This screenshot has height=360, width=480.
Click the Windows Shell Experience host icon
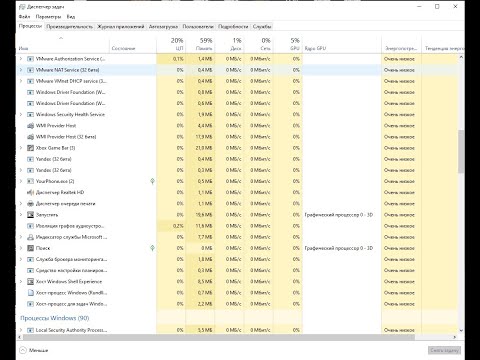tap(30, 282)
